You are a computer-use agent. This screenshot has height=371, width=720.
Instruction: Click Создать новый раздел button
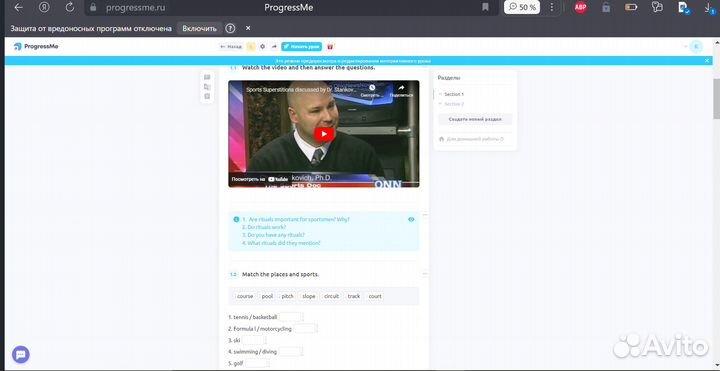point(475,119)
